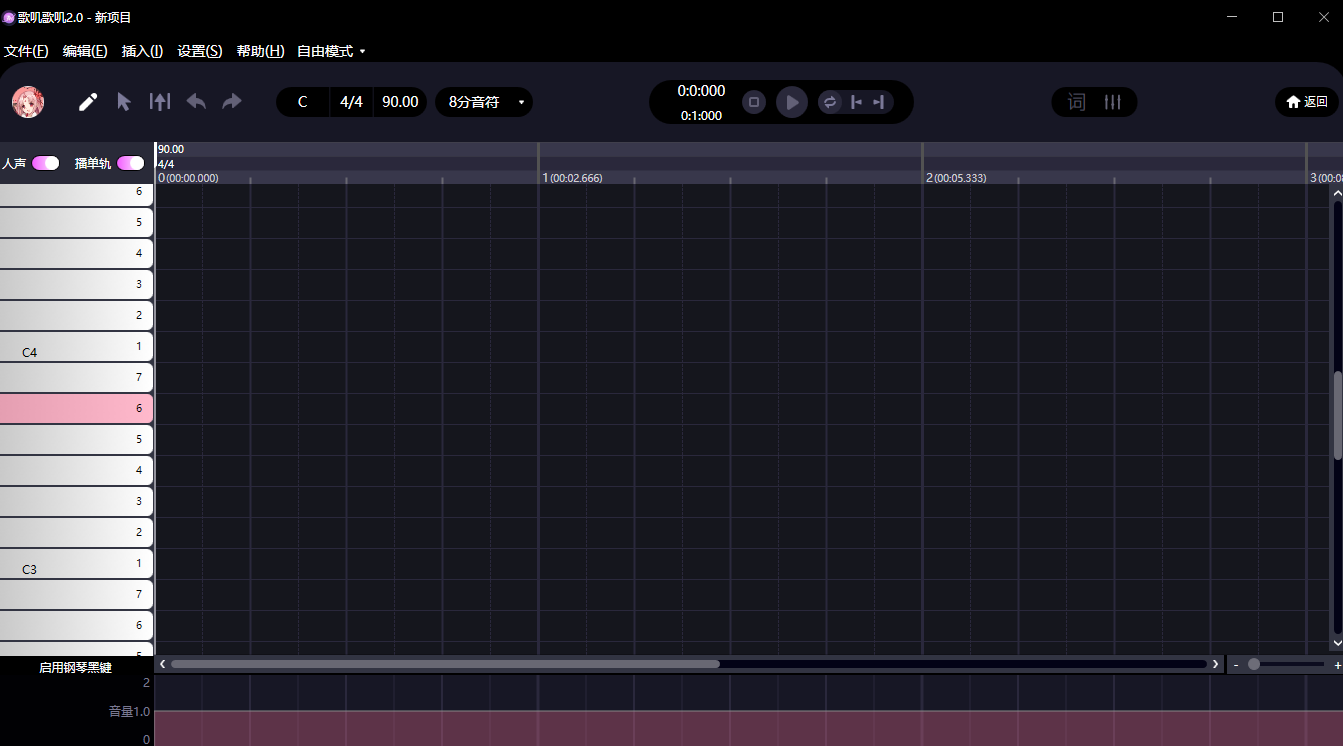Open the 文件(F) menu

tap(26, 51)
